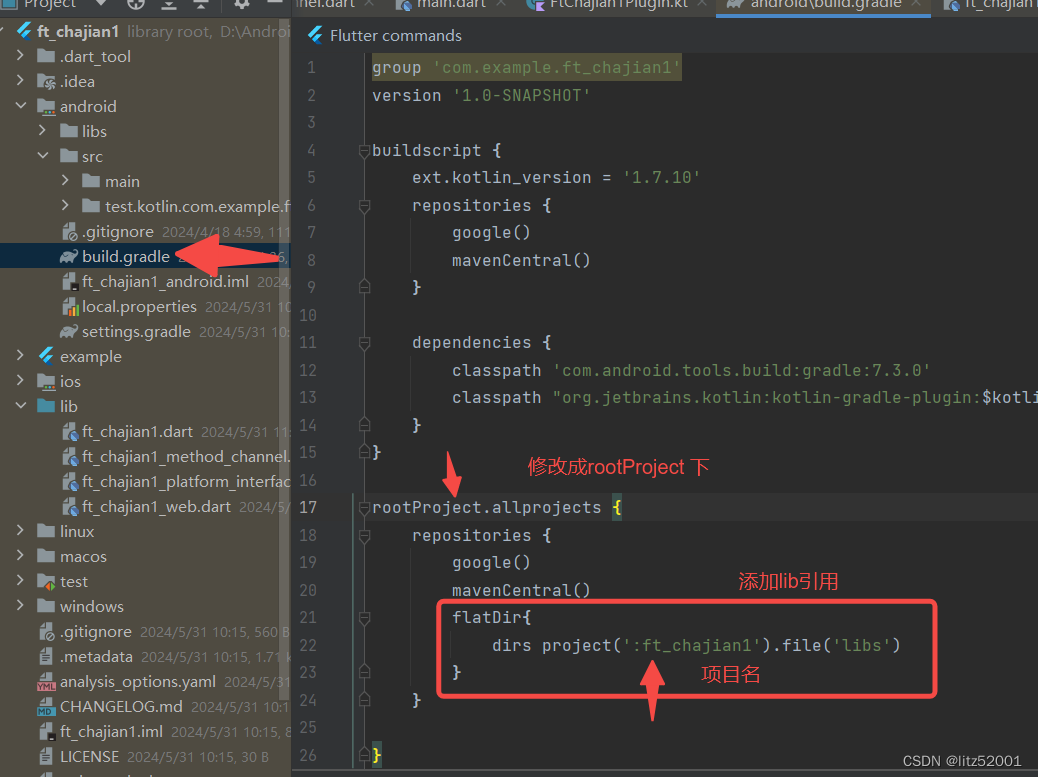Click the google() call on line 19

[491, 563]
